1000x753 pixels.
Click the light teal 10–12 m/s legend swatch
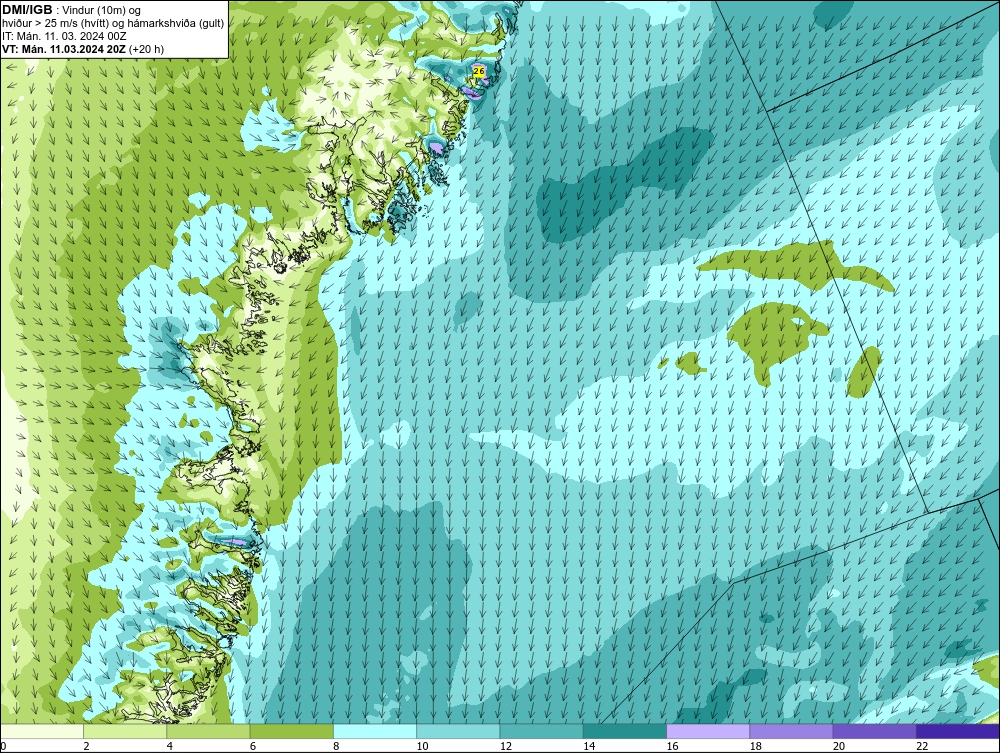point(458,731)
